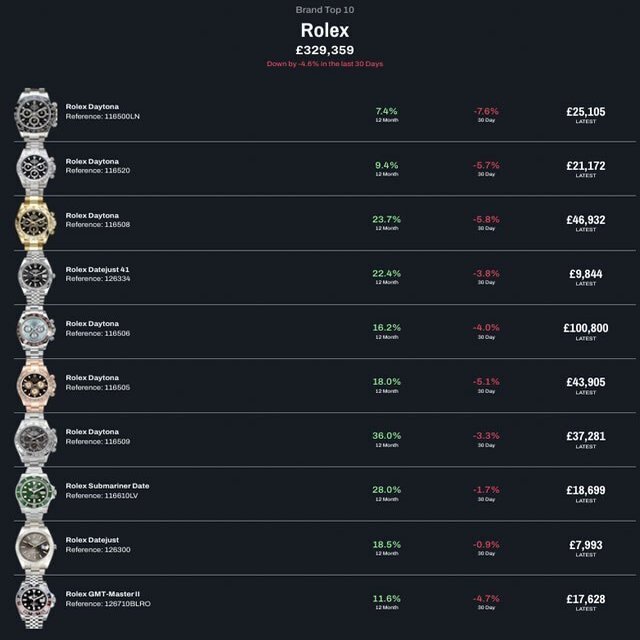Click the £100,800 latest price
Screen dimensions: 640x640
(585, 328)
